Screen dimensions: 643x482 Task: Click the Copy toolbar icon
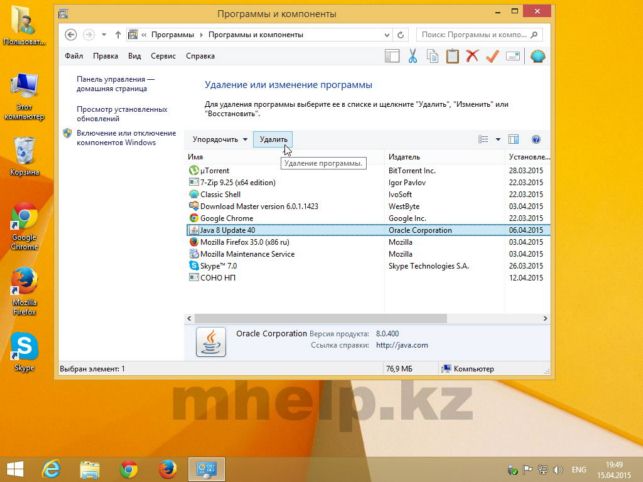pos(432,56)
